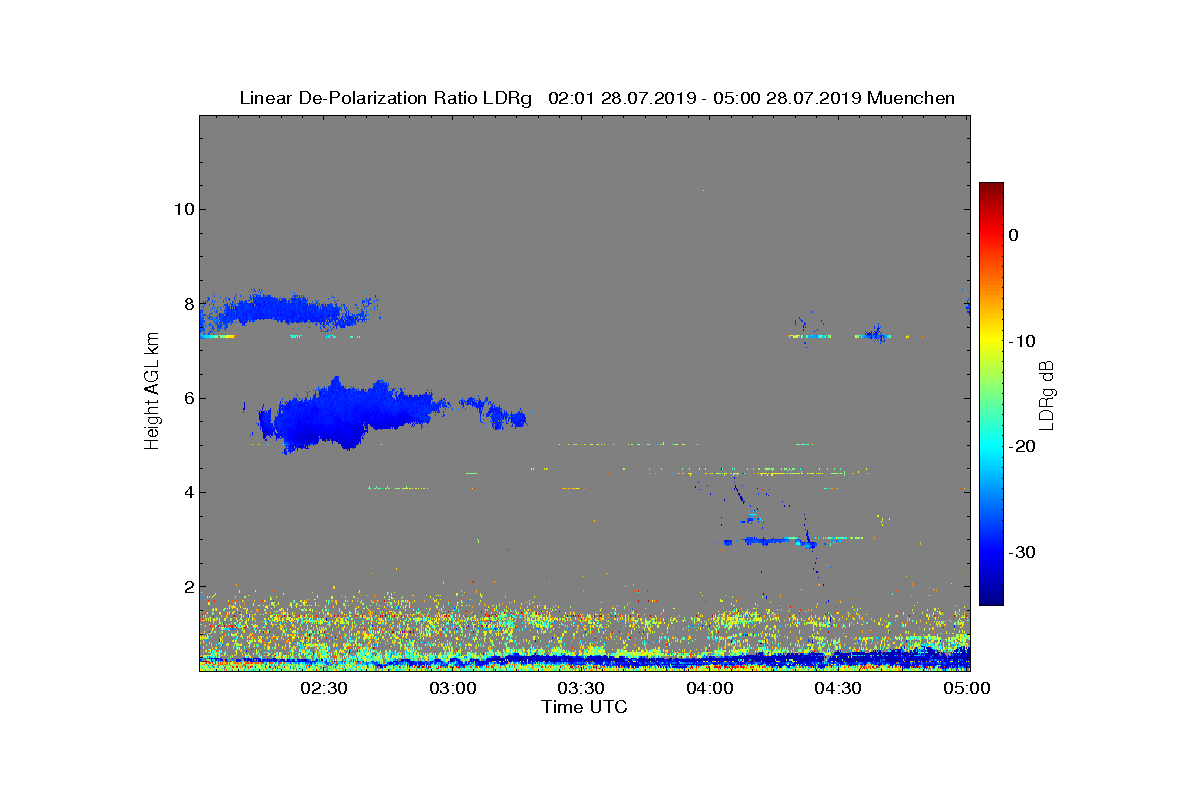Click the 04:00 time tick label
Viewport: 1200px width, 800px height.
point(710,688)
